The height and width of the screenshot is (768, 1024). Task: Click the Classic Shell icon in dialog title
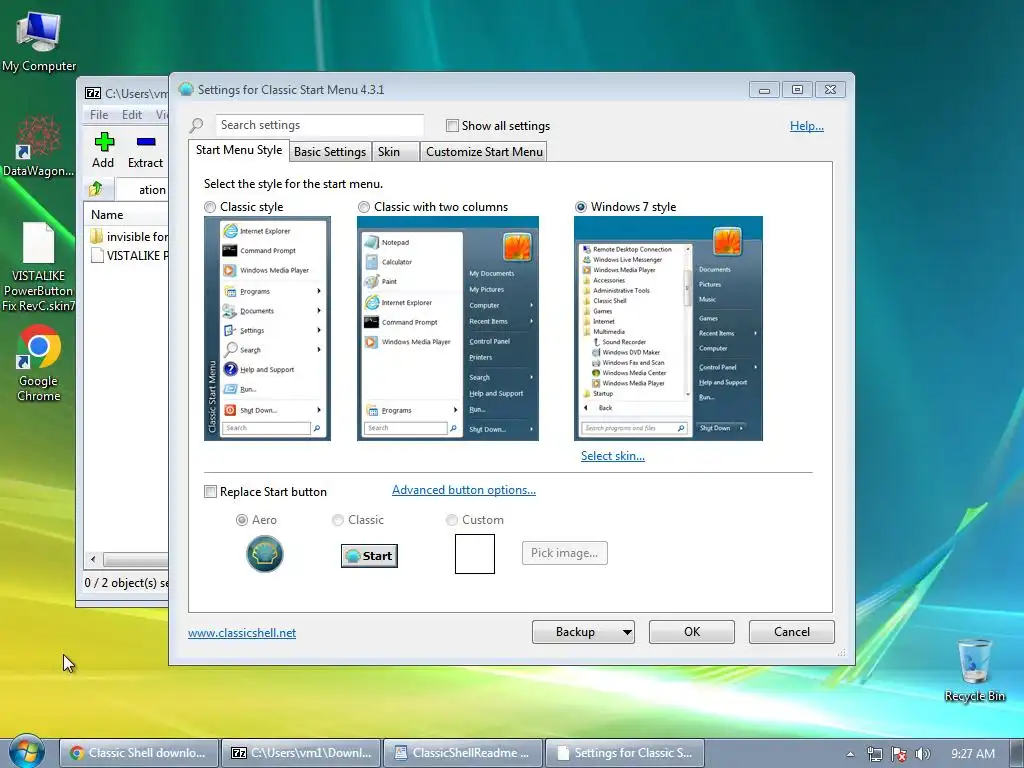[x=186, y=89]
